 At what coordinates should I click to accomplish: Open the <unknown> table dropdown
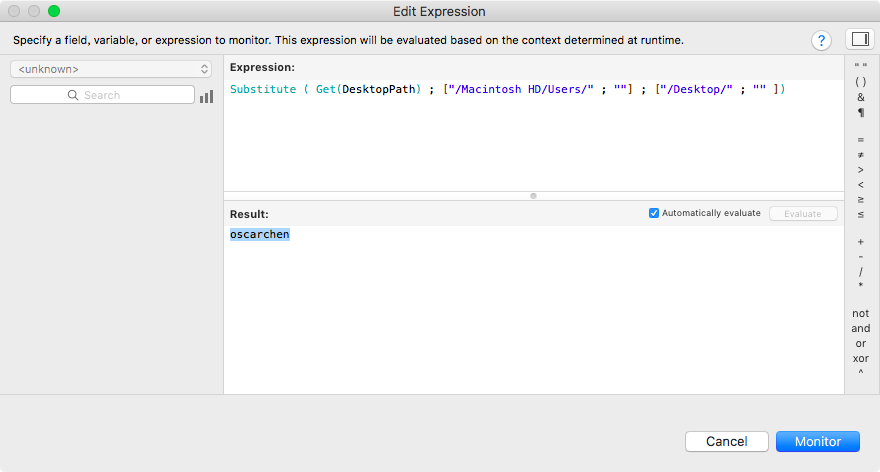pos(111,69)
